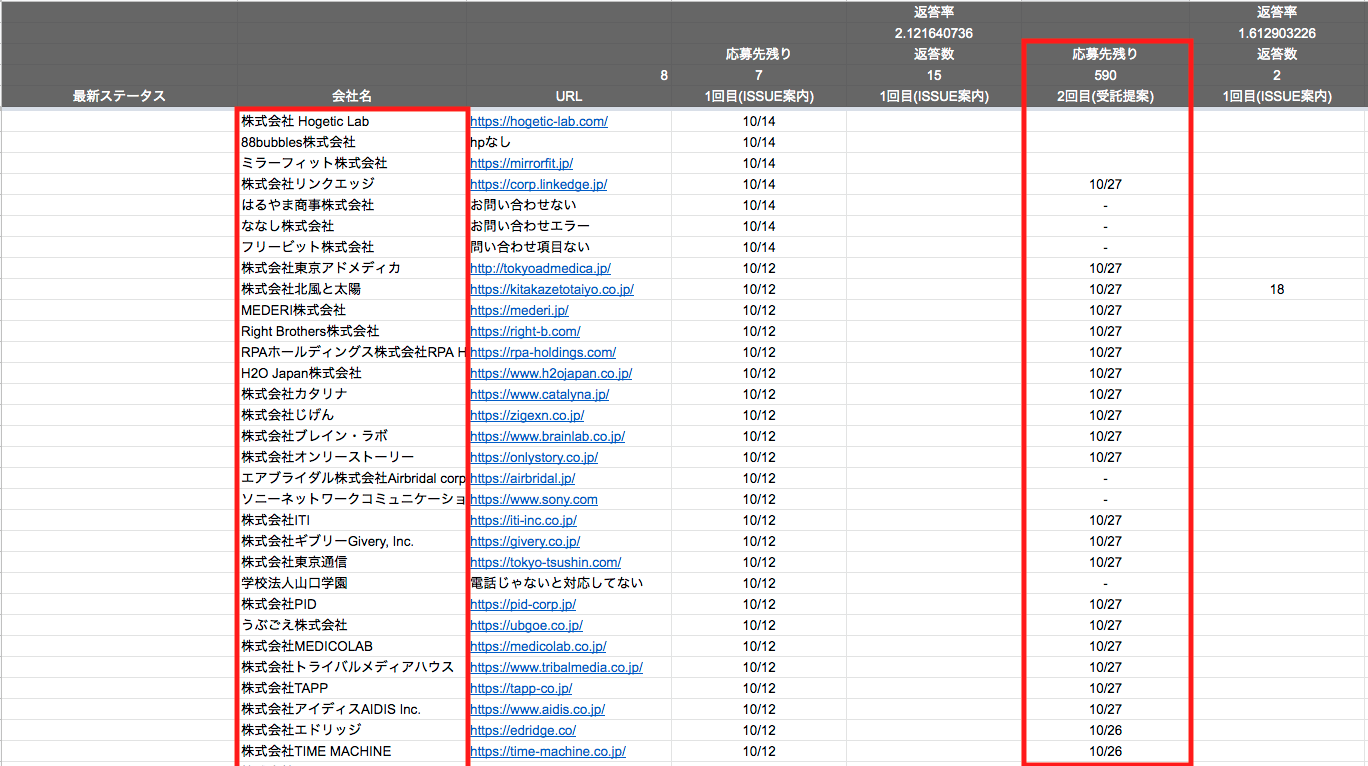Select the 1.612903226 rate cell
1368x766 pixels.
click(x=1277, y=33)
